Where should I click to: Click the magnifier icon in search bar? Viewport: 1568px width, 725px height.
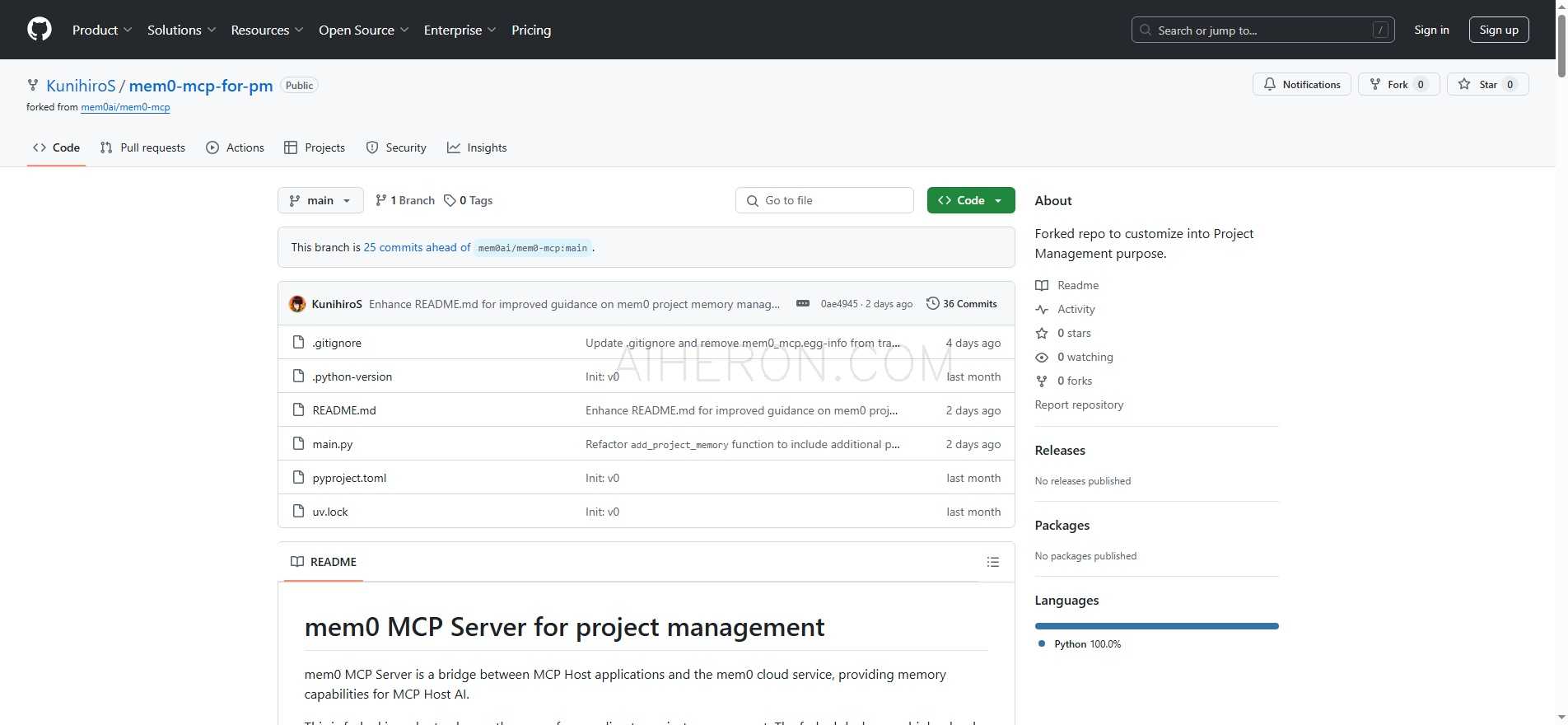1146,30
